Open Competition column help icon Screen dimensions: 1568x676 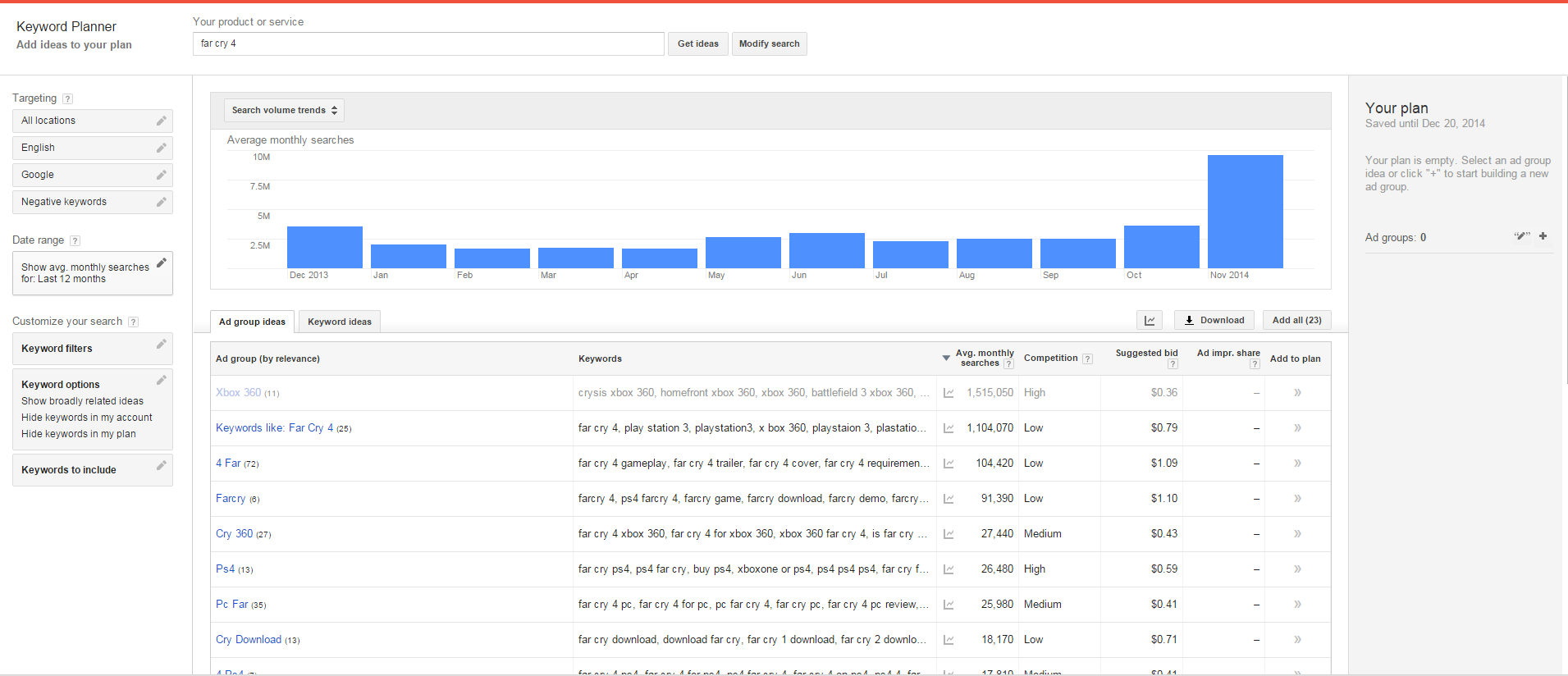coord(1087,359)
